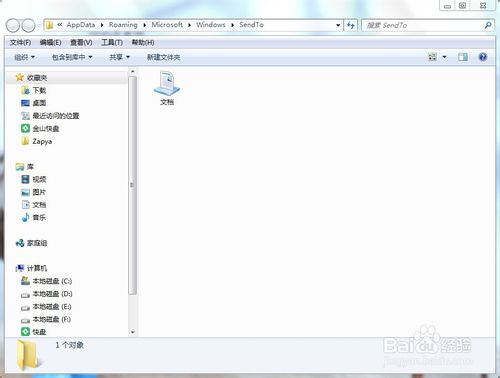Open the 包含到库中 dropdown
Viewport: 500px width, 378px height.
point(72,57)
